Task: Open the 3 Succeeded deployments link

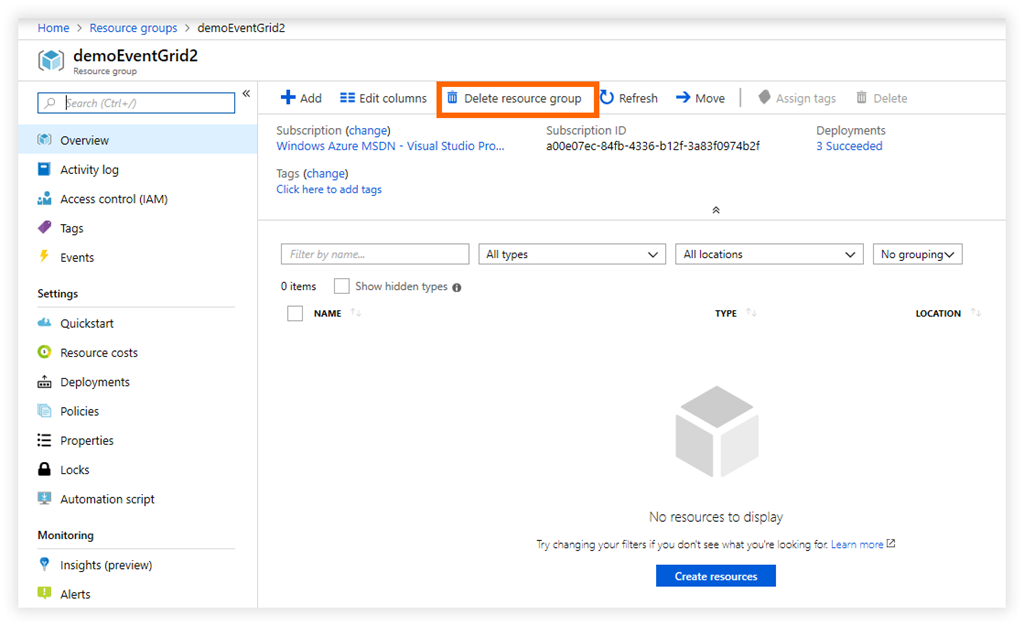Action: 849,146
